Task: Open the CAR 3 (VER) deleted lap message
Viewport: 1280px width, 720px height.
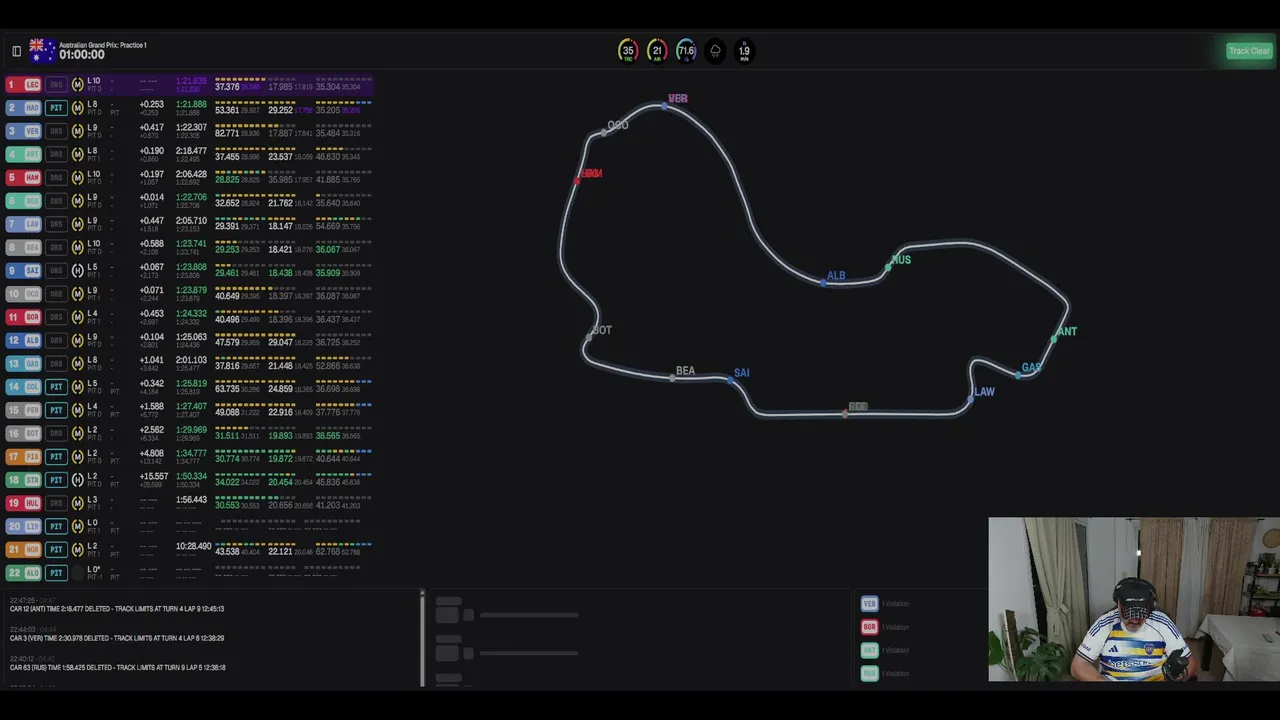Action: (x=117, y=638)
